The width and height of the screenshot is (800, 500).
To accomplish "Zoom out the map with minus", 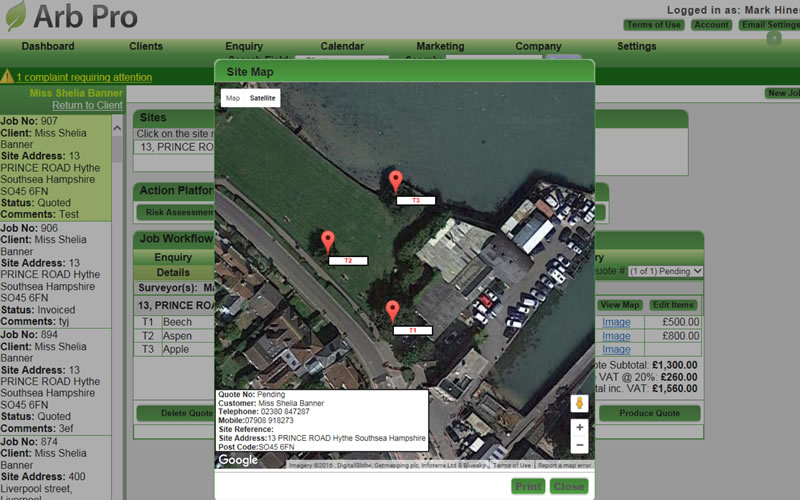I will pyautogui.click(x=579, y=445).
